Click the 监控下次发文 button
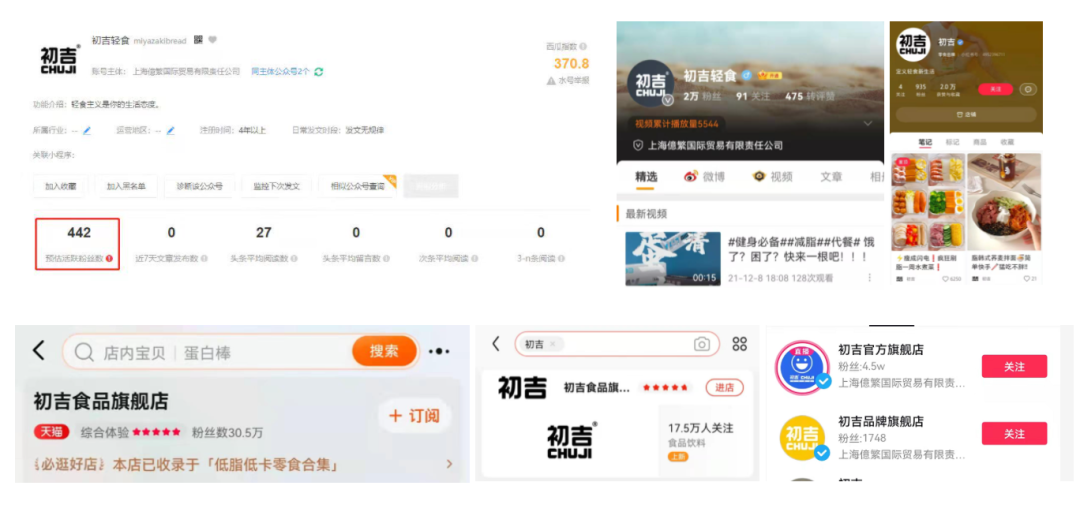 click(276, 186)
